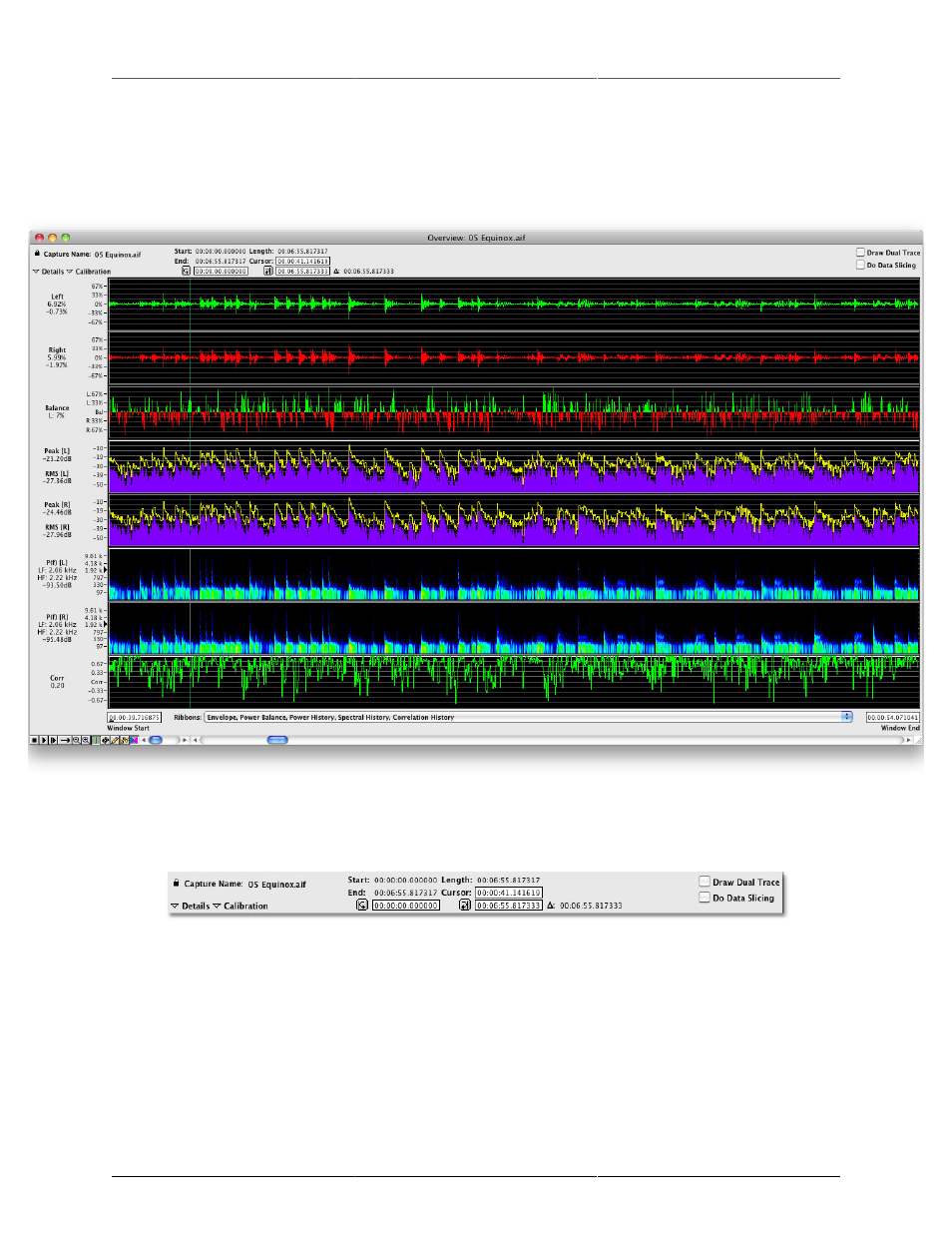Click the frequency marker arrow on the P(f) [R] axis

click(x=105, y=624)
